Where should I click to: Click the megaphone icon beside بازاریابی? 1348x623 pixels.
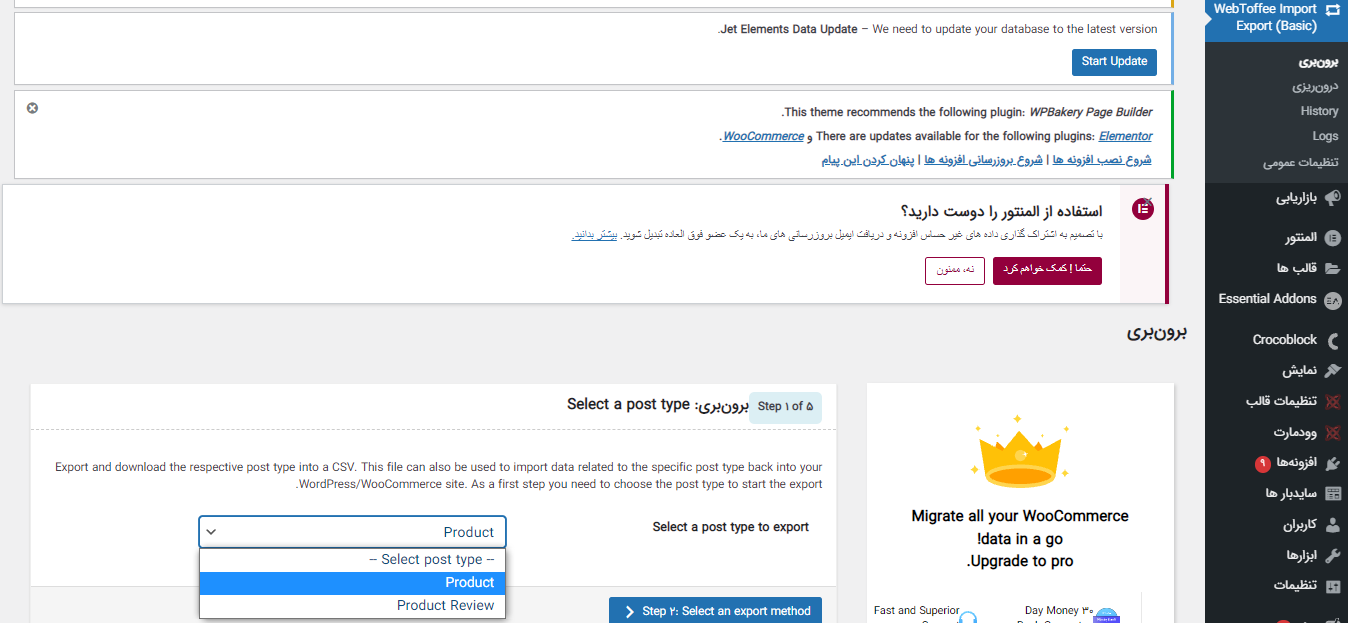pyautogui.click(x=1332, y=199)
